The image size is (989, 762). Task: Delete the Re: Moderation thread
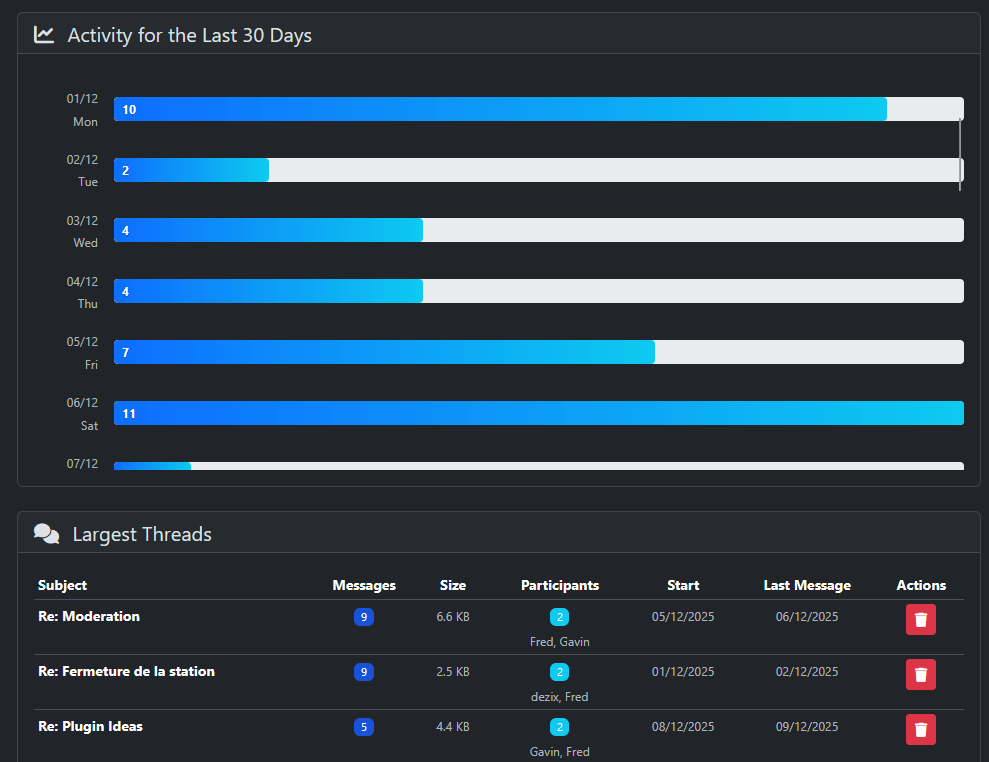(x=920, y=619)
